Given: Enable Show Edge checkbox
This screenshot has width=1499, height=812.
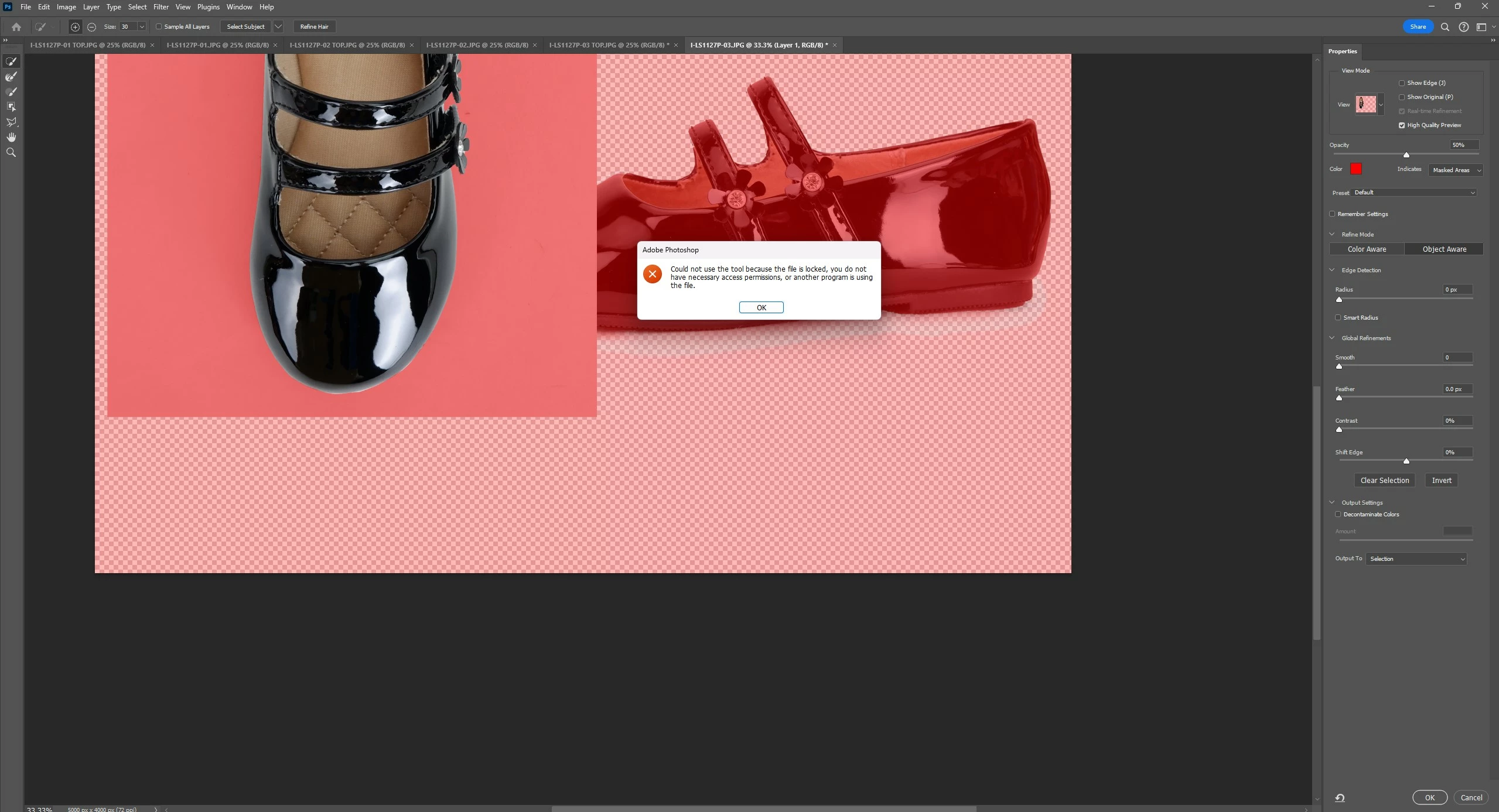Looking at the screenshot, I should [x=1402, y=83].
